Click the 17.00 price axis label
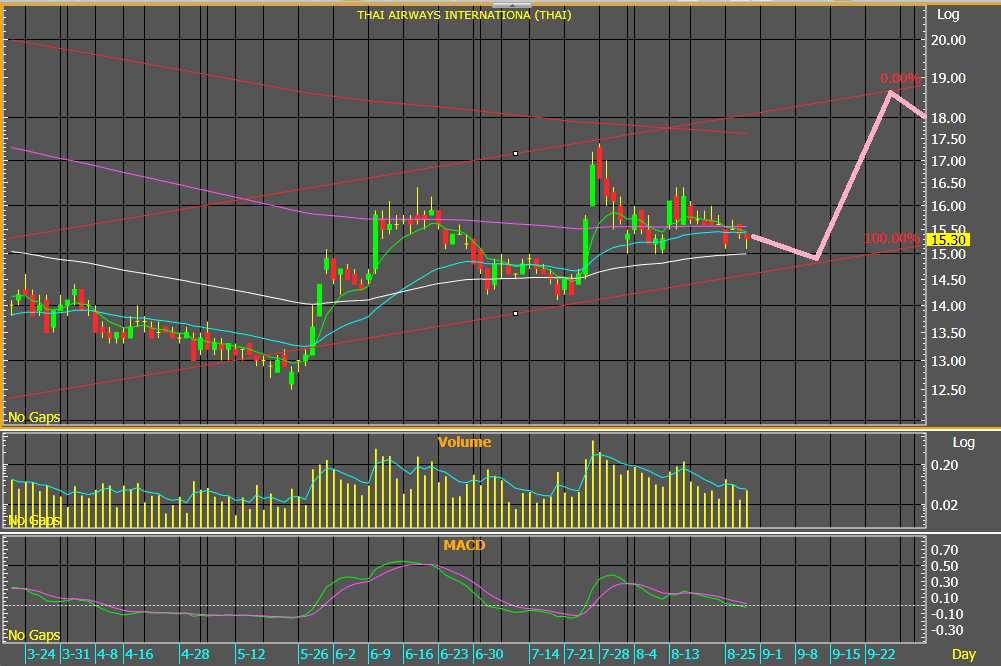This screenshot has width=1001, height=666. (x=948, y=162)
